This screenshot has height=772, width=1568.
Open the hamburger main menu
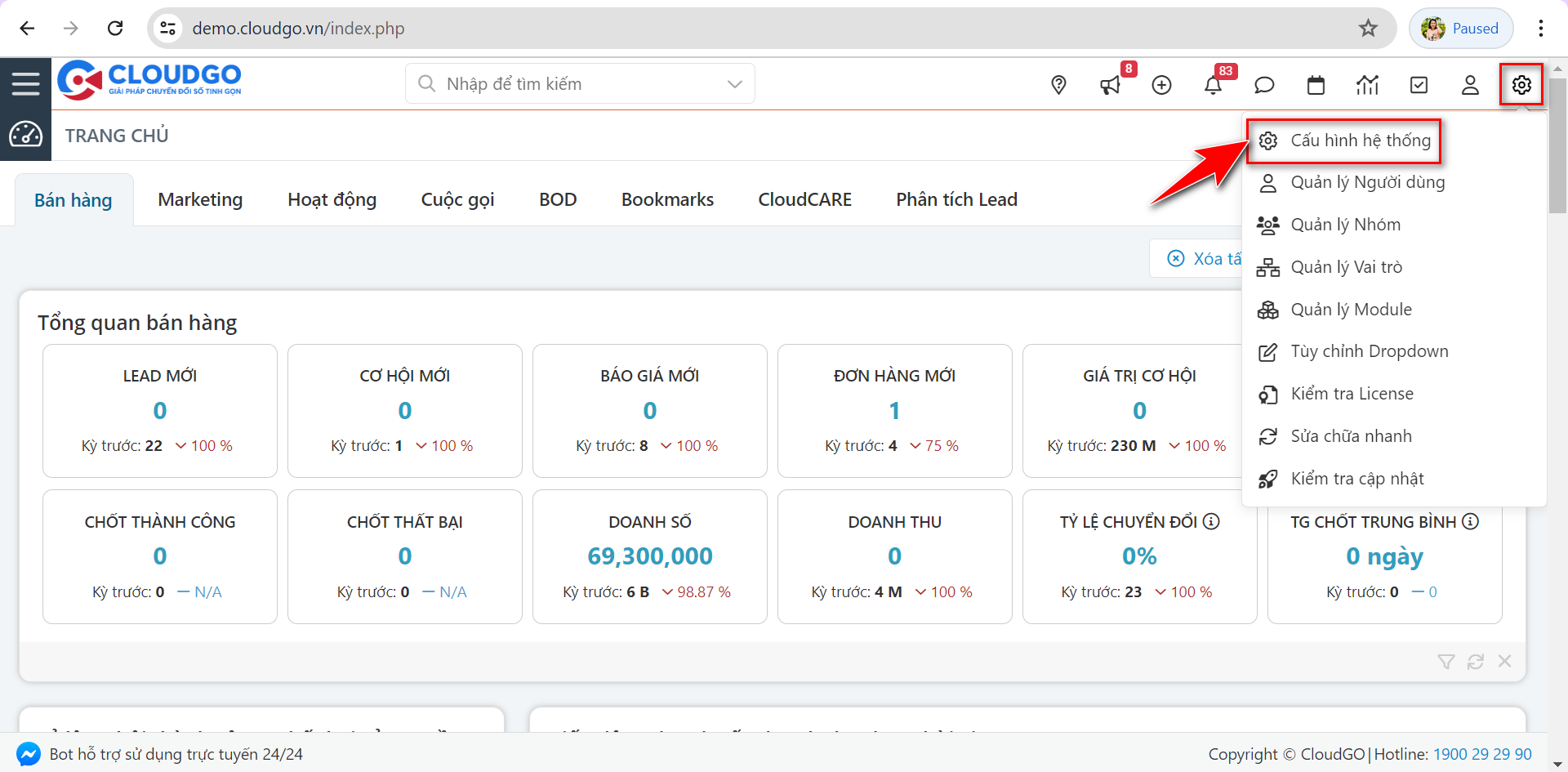(x=25, y=83)
